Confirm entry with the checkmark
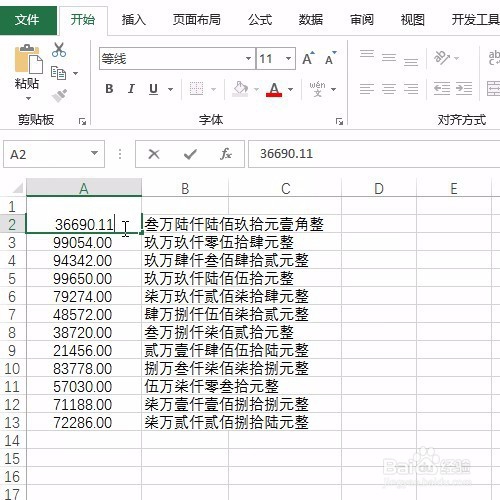 click(x=190, y=154)
